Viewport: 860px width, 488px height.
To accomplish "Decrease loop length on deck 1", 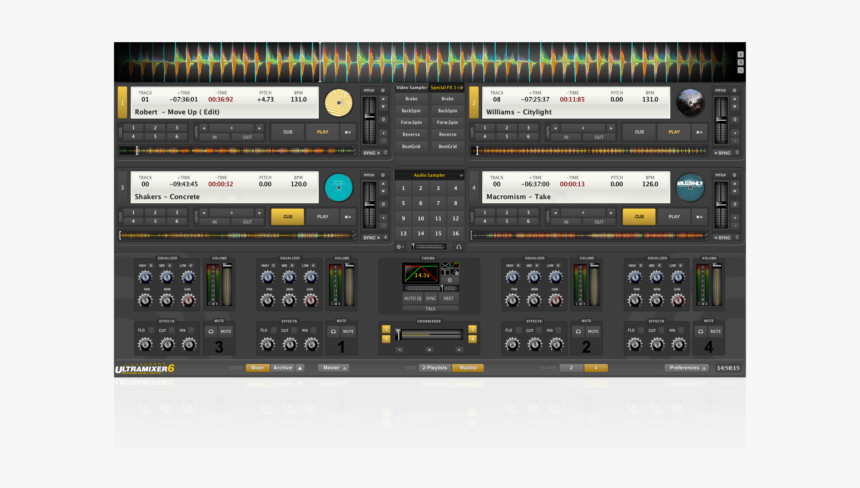I will [x=204, y=128].
